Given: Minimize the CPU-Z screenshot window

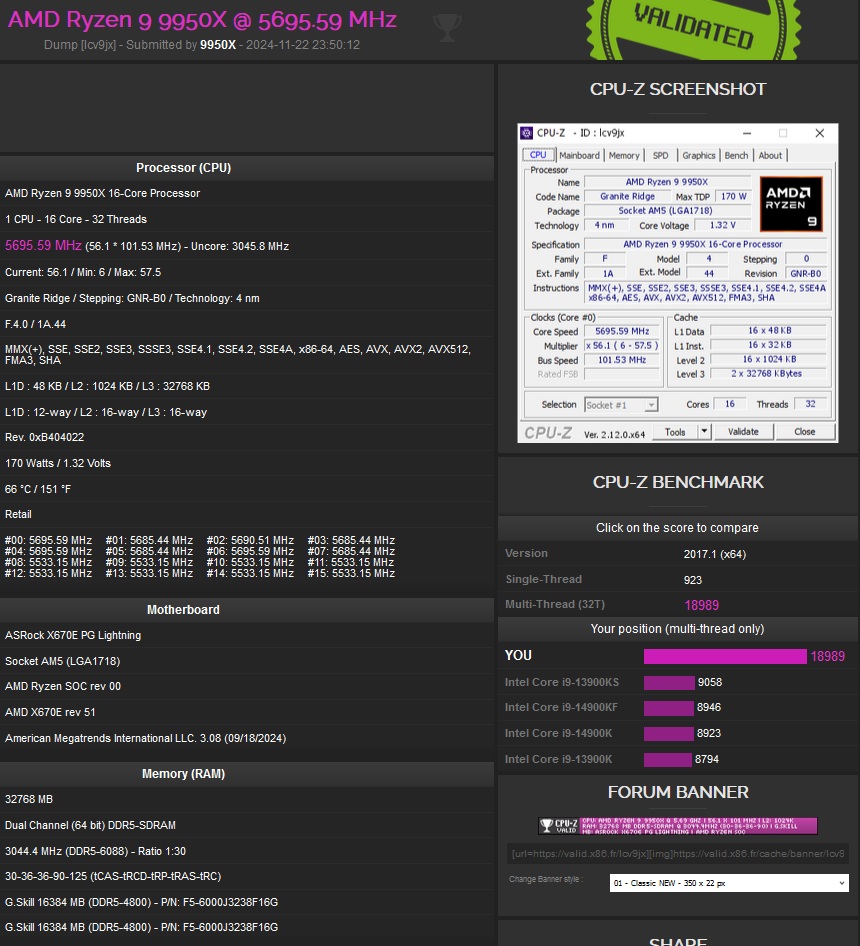Looking at the screenshot, I should tap(747, 133).
